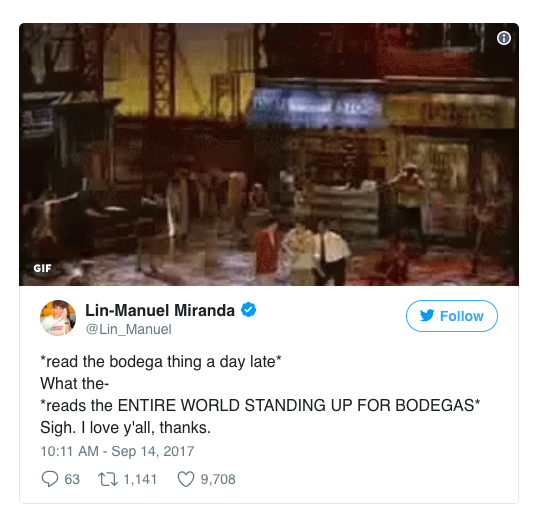Like the tweet with the heart icon

186,479
